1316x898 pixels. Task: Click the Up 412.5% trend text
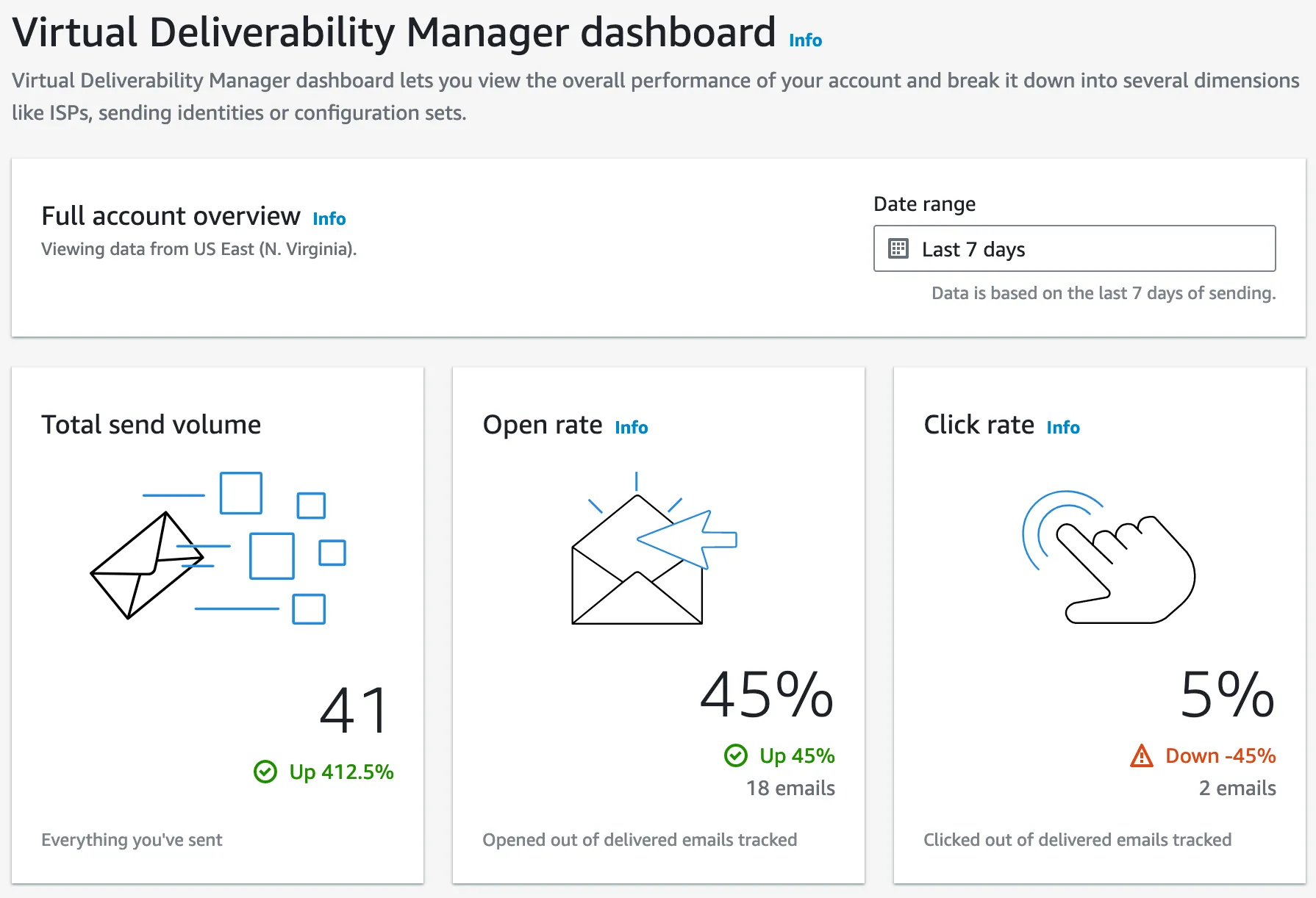pos(341,772)
